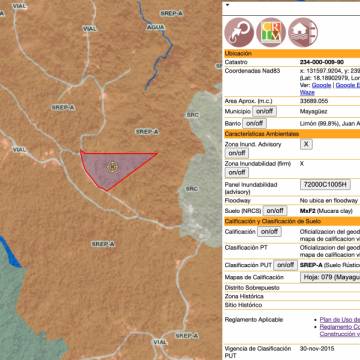
Task: Toggle Zona Inundabilidad (firm) on/off
Action: pos(237,173)
